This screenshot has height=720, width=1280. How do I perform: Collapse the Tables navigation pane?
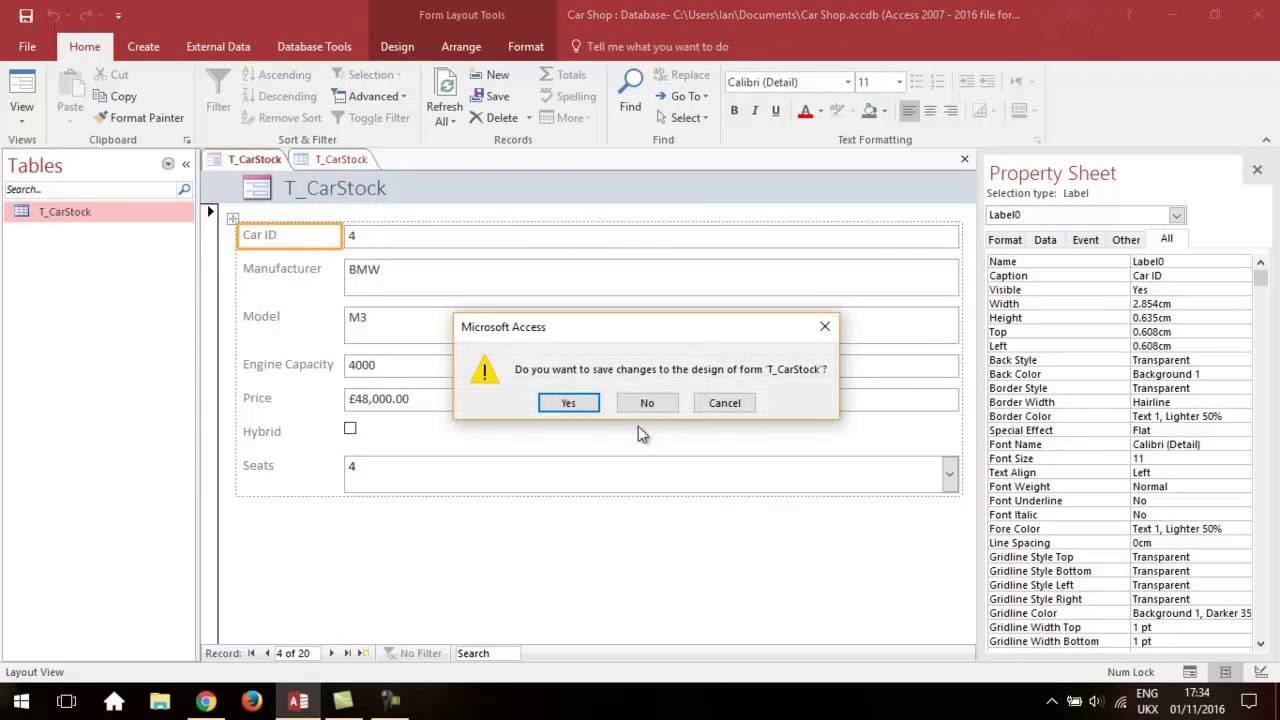point(186,164)
